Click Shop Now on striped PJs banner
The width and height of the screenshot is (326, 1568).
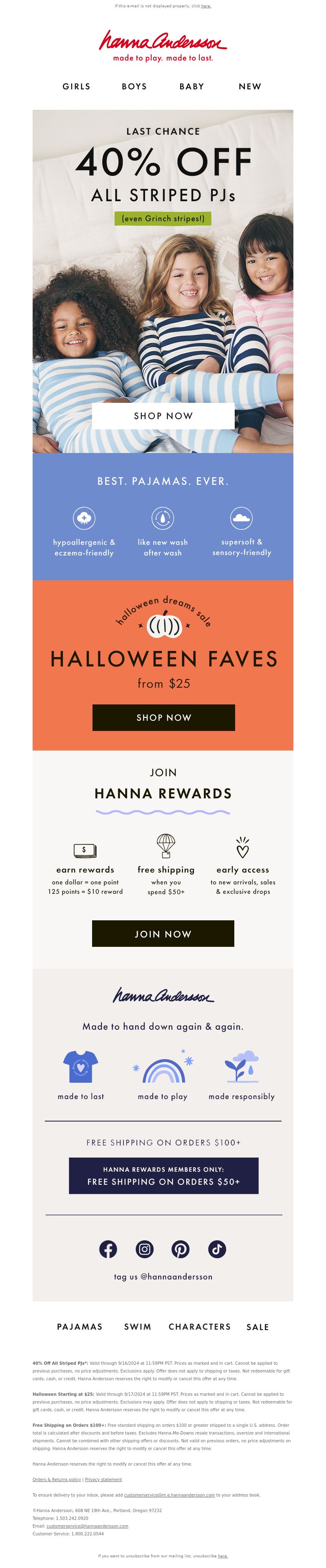pyautogui.click(x=163, y=416)
